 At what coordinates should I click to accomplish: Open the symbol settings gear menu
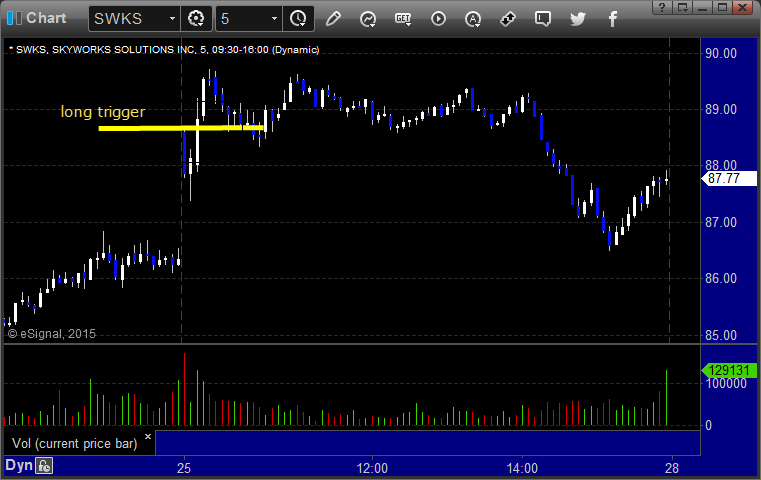tap(196, 19)
